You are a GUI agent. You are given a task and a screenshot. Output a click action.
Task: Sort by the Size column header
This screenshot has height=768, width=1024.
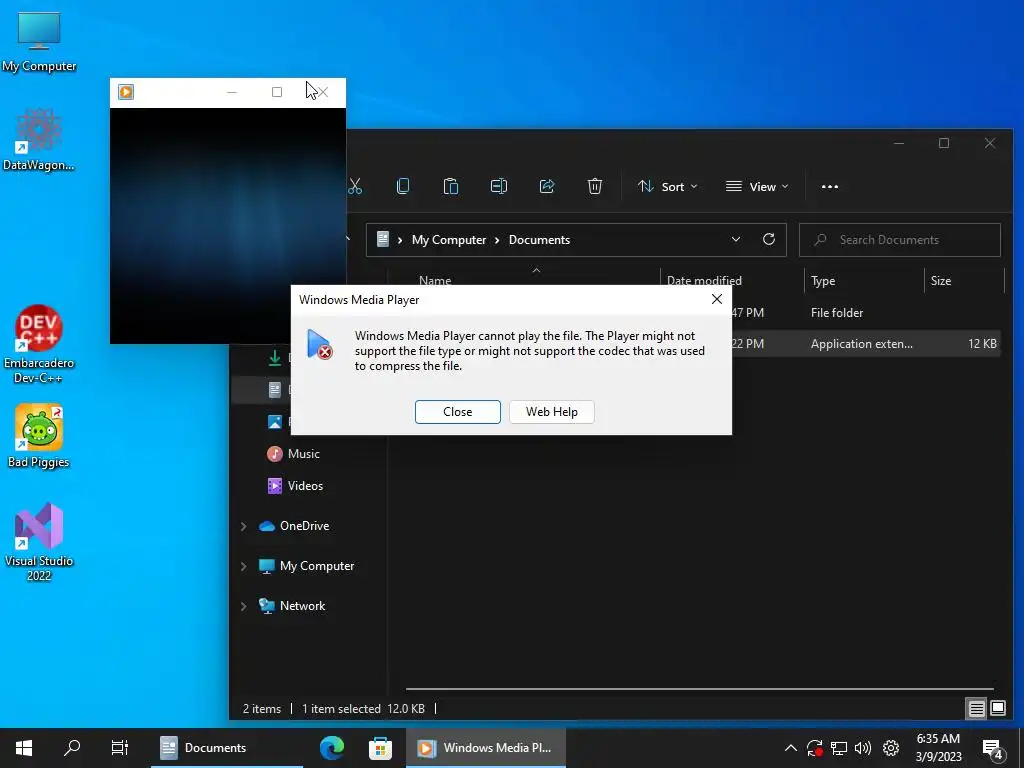click(940, 281)
